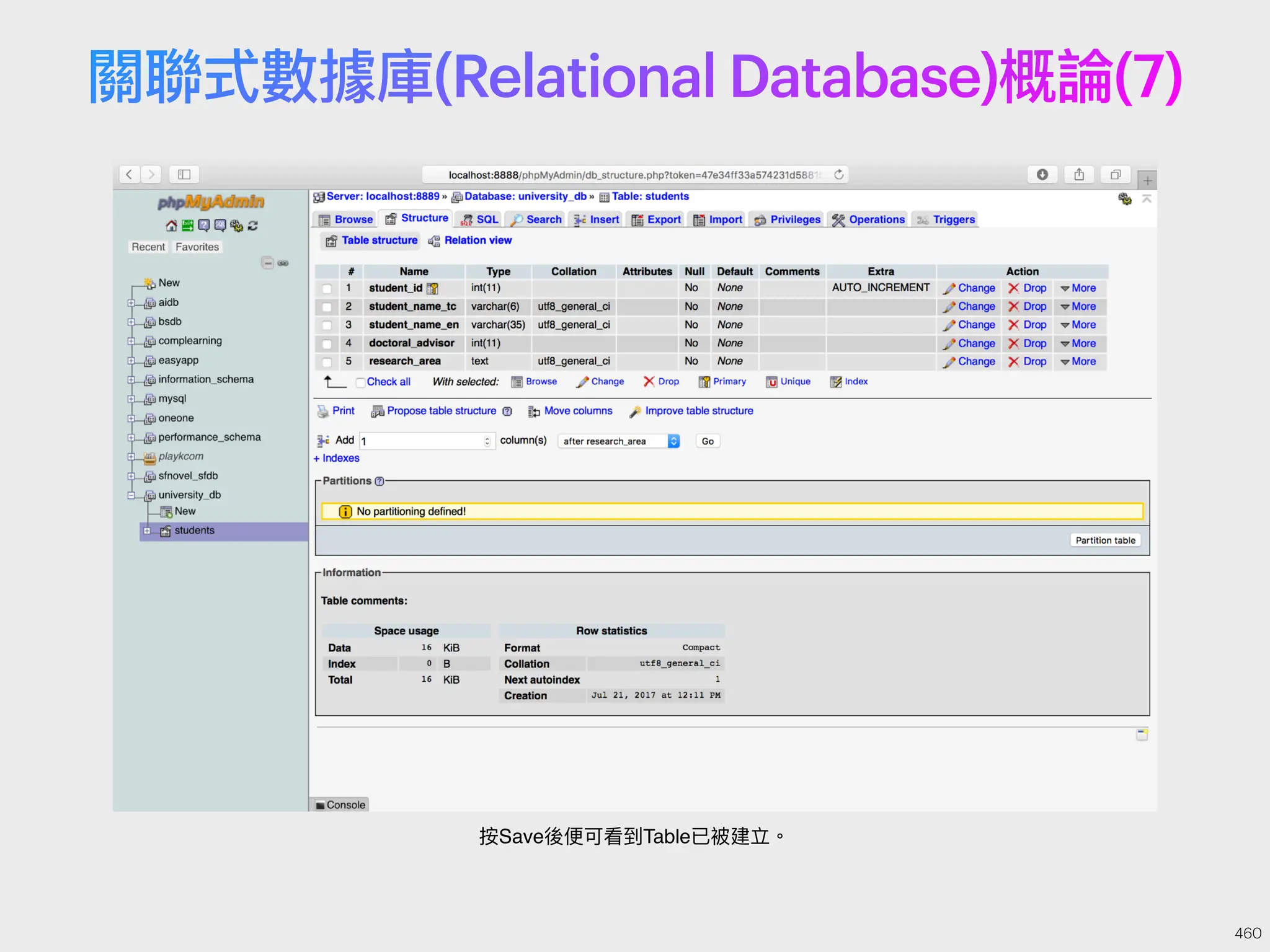The width and height of the screenshot is (1270, 952).
Task: Collapse the university_db tree node
Action: 131,495
